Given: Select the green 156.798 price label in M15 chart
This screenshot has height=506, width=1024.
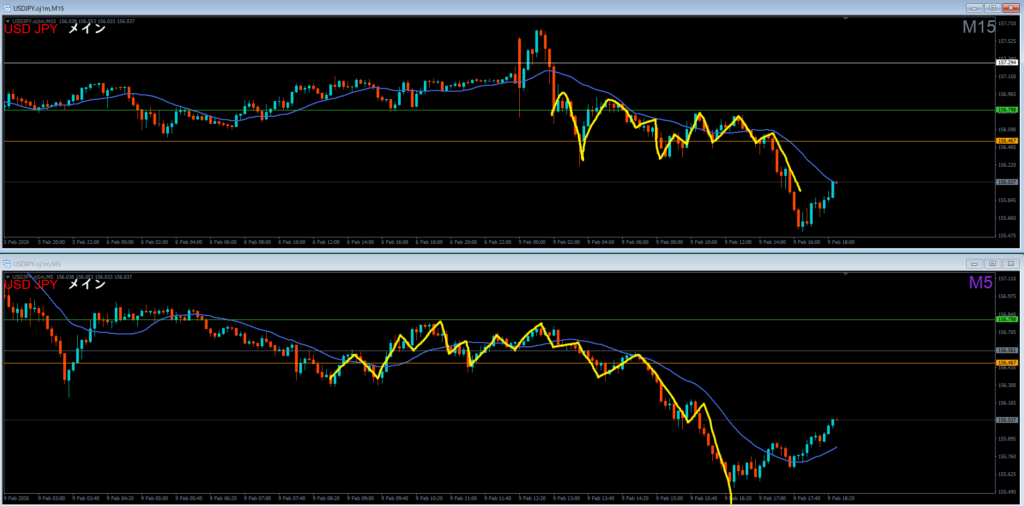Looking at the screenshot, I should [1007, 110].
